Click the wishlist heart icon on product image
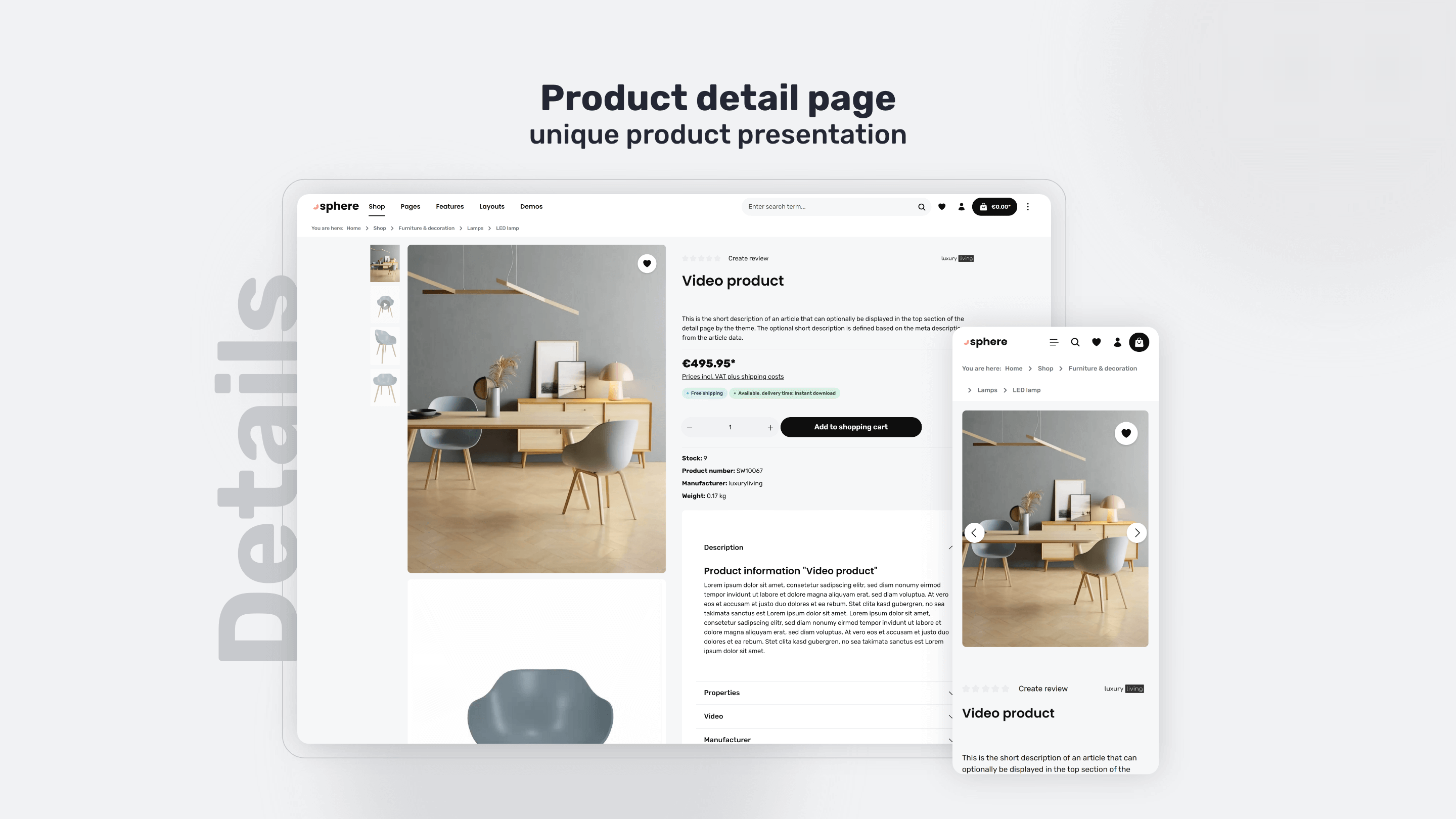Viewport: 1456px width, 819px height. click(x=648, y=264)
